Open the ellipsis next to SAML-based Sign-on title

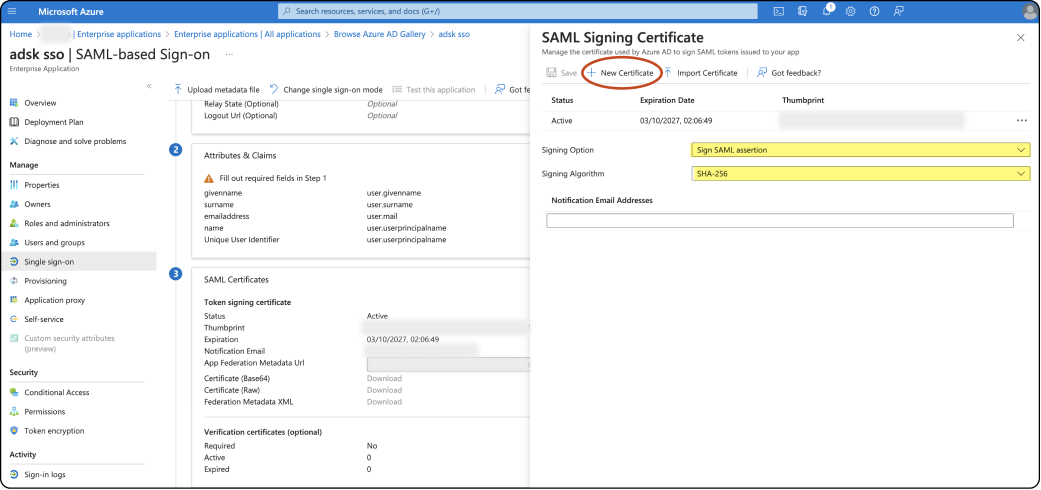230,54
